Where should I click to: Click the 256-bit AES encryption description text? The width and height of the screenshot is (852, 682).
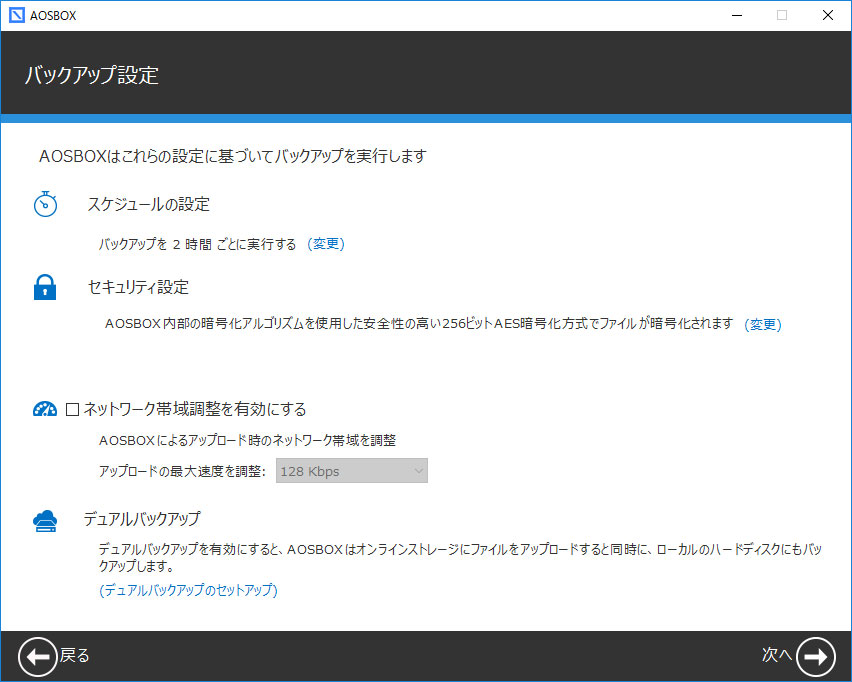click(x=418, y=324)
